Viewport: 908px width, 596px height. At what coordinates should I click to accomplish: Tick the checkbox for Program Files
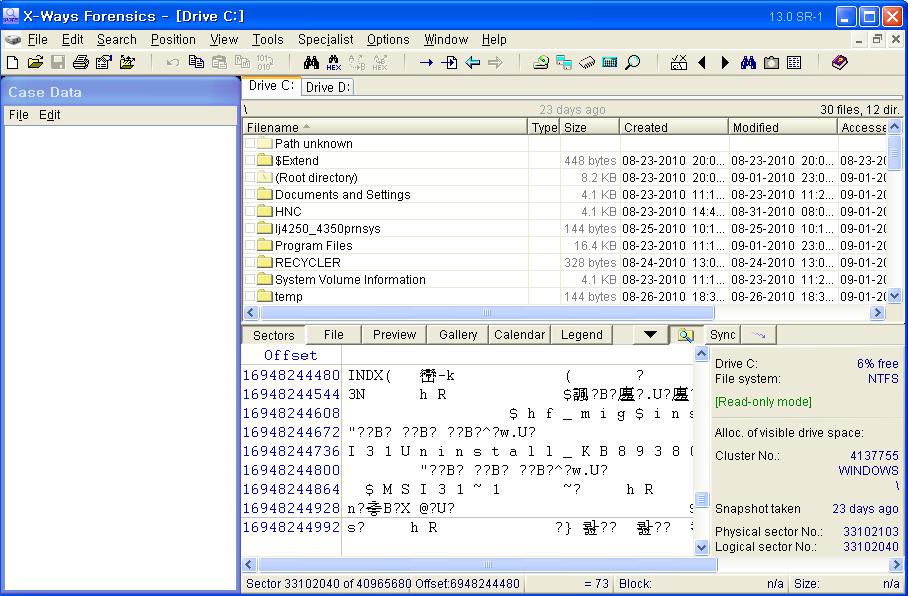point(250,245)
